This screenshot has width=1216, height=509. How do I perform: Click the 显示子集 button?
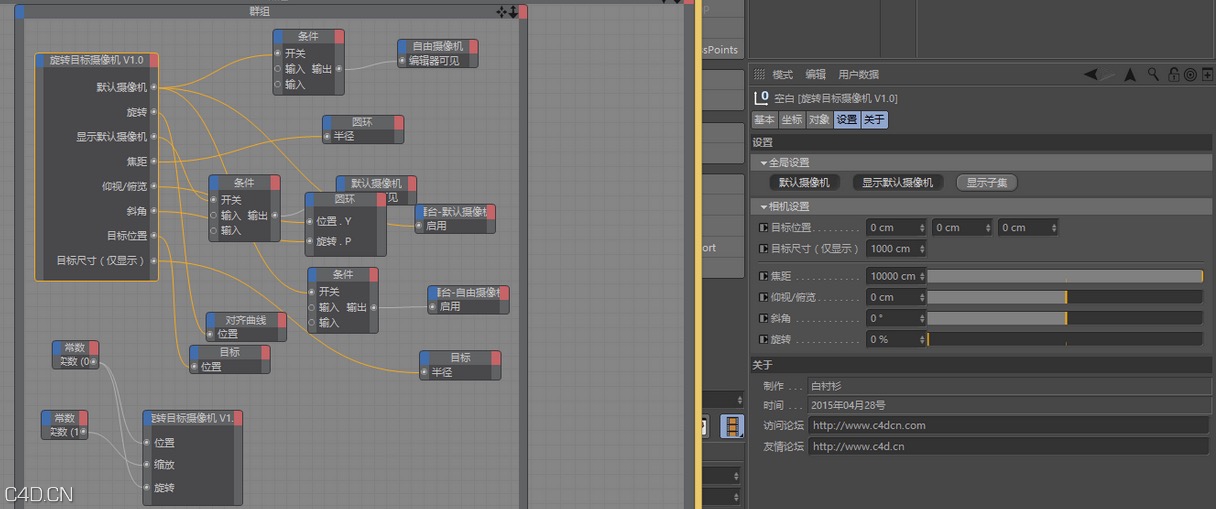(x=987, y=183)
